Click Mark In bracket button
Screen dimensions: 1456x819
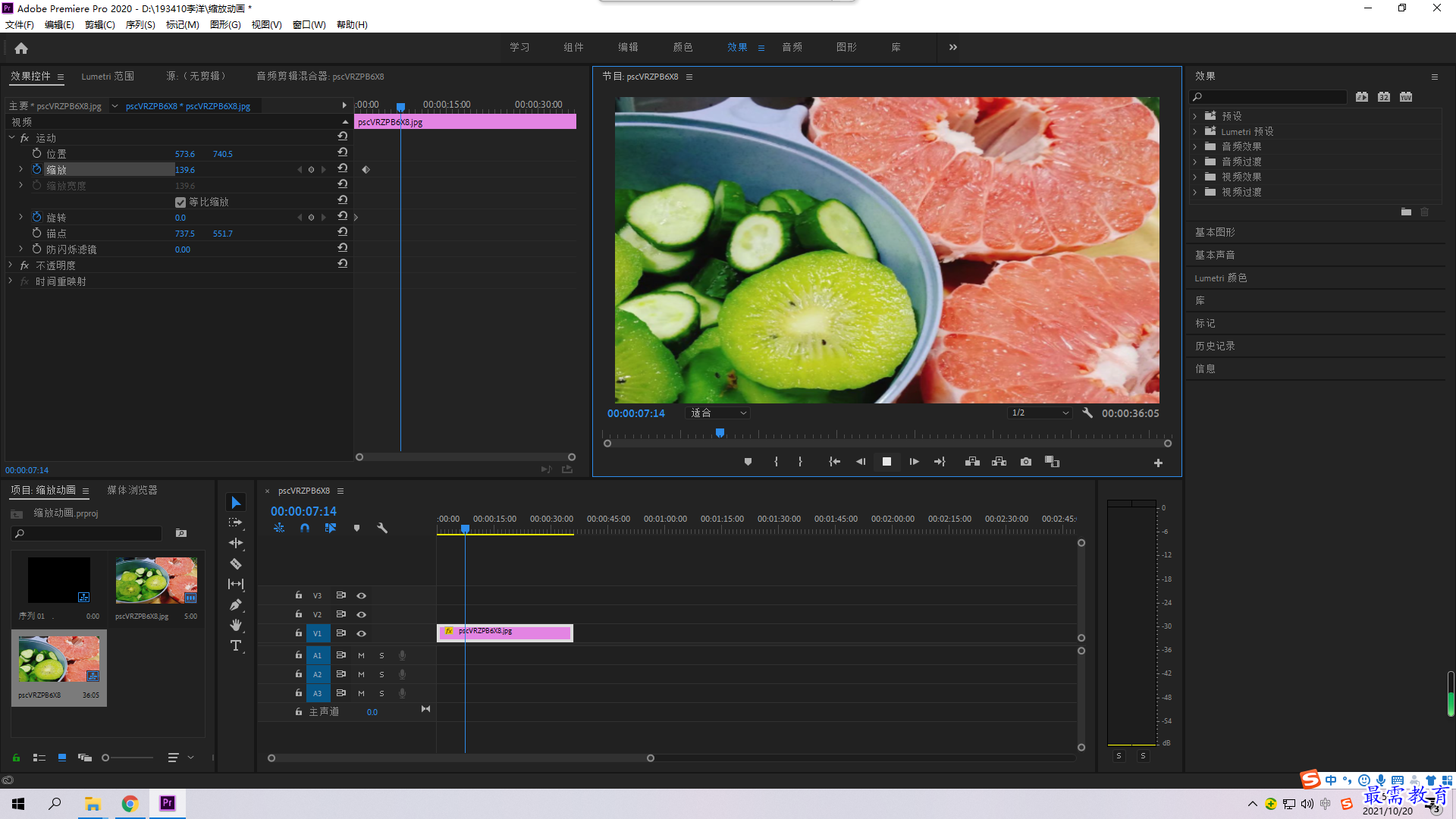click(x=776, y=462)
